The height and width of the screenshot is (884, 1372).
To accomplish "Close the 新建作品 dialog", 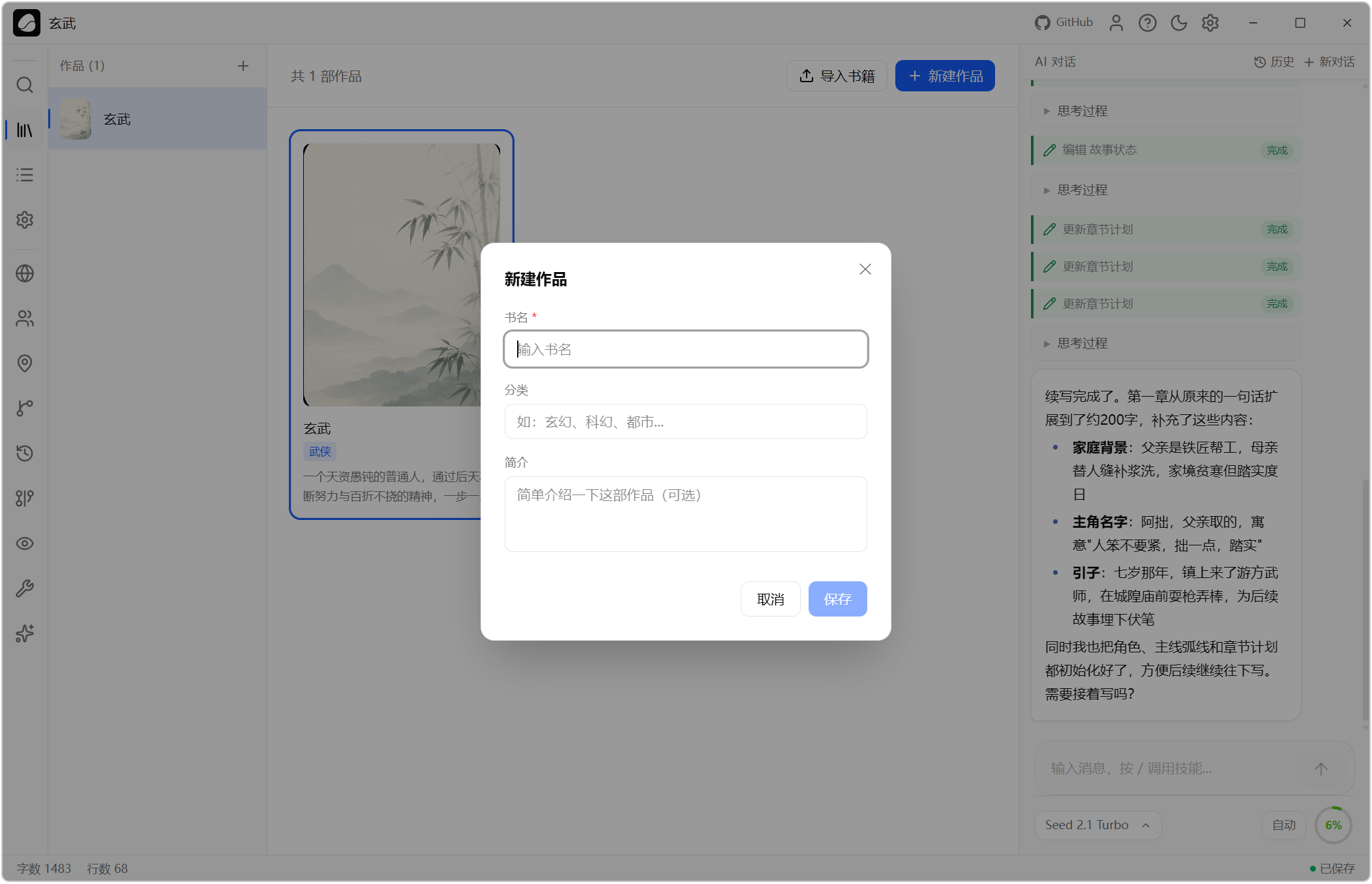I will 865,269.
